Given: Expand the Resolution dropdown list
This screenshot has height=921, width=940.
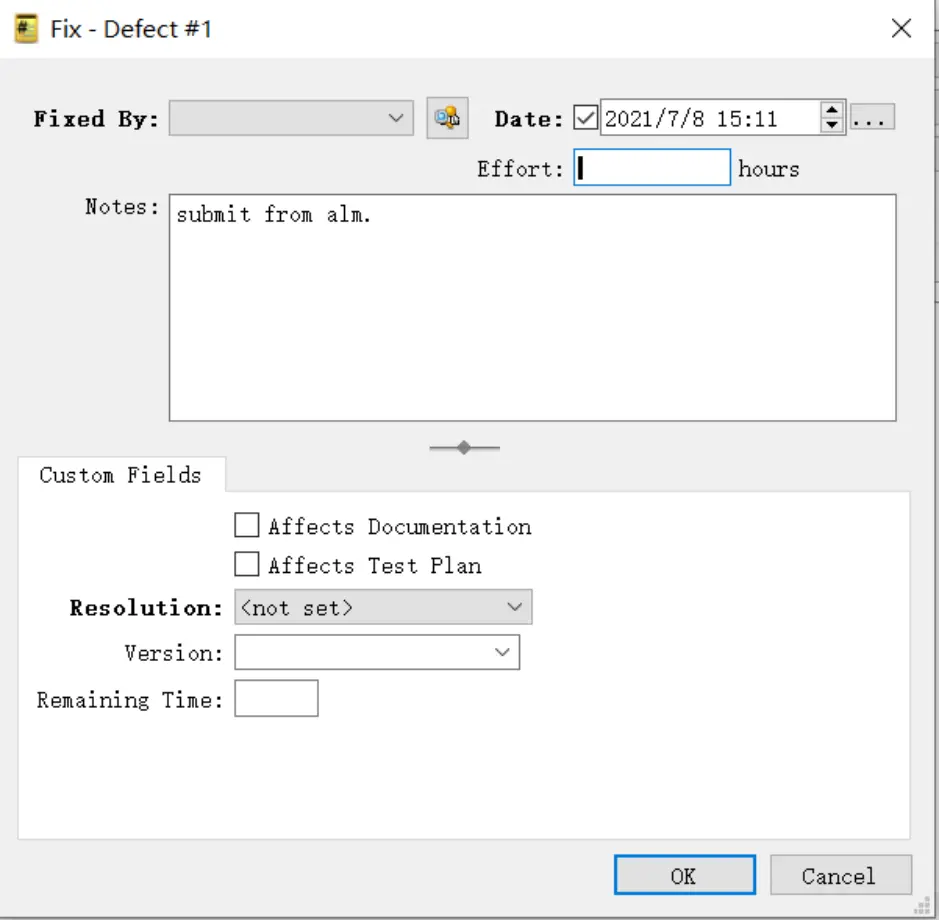Looking at the screenshot, I should click(x=383, y=607).
